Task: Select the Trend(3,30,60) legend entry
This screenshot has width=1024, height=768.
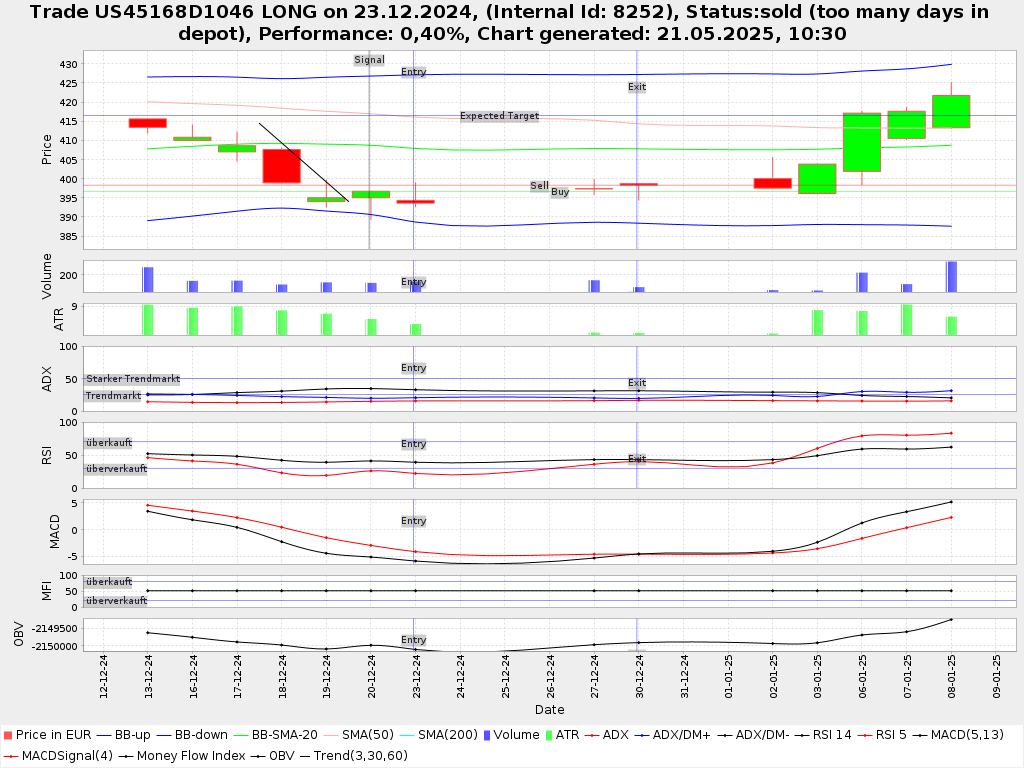Action: [x=362, y=755]
